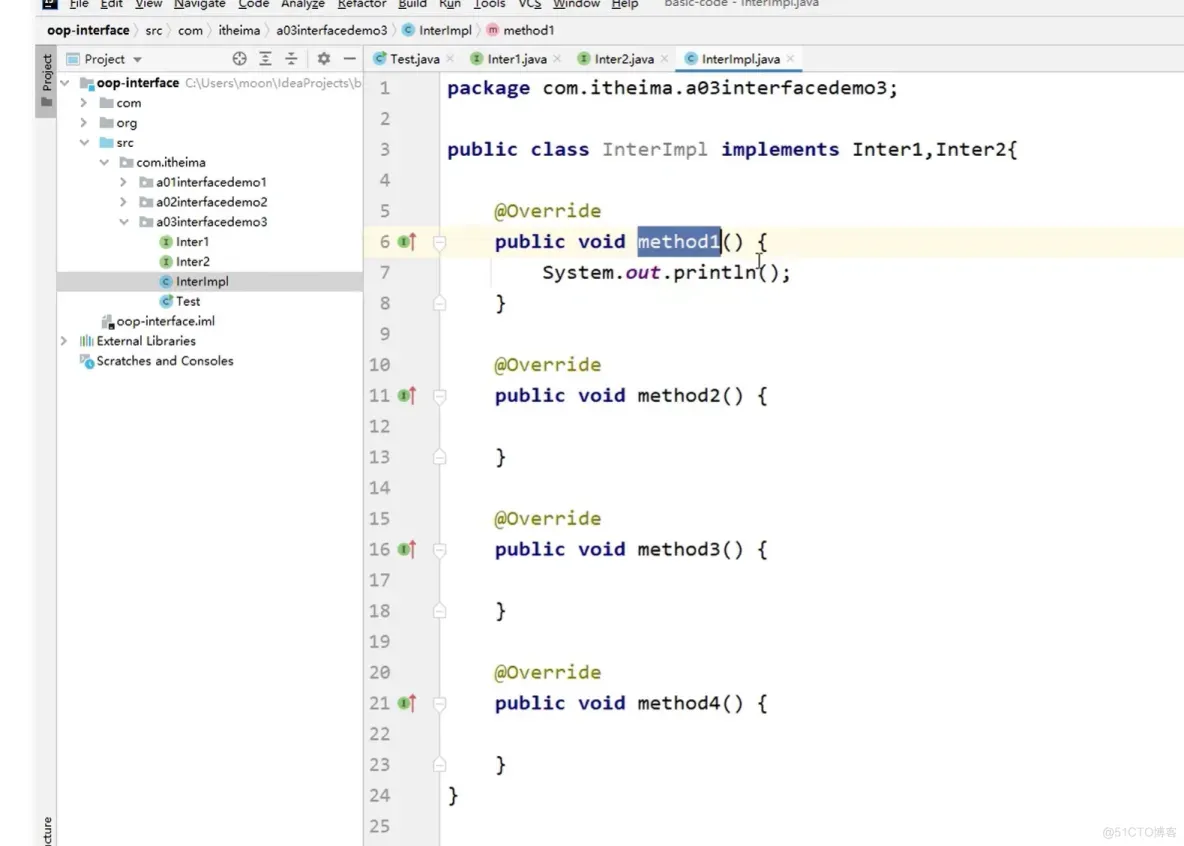The image size is (1184, 846).
Task: Close the Test.java editor tab
Action: coord(450,59)
